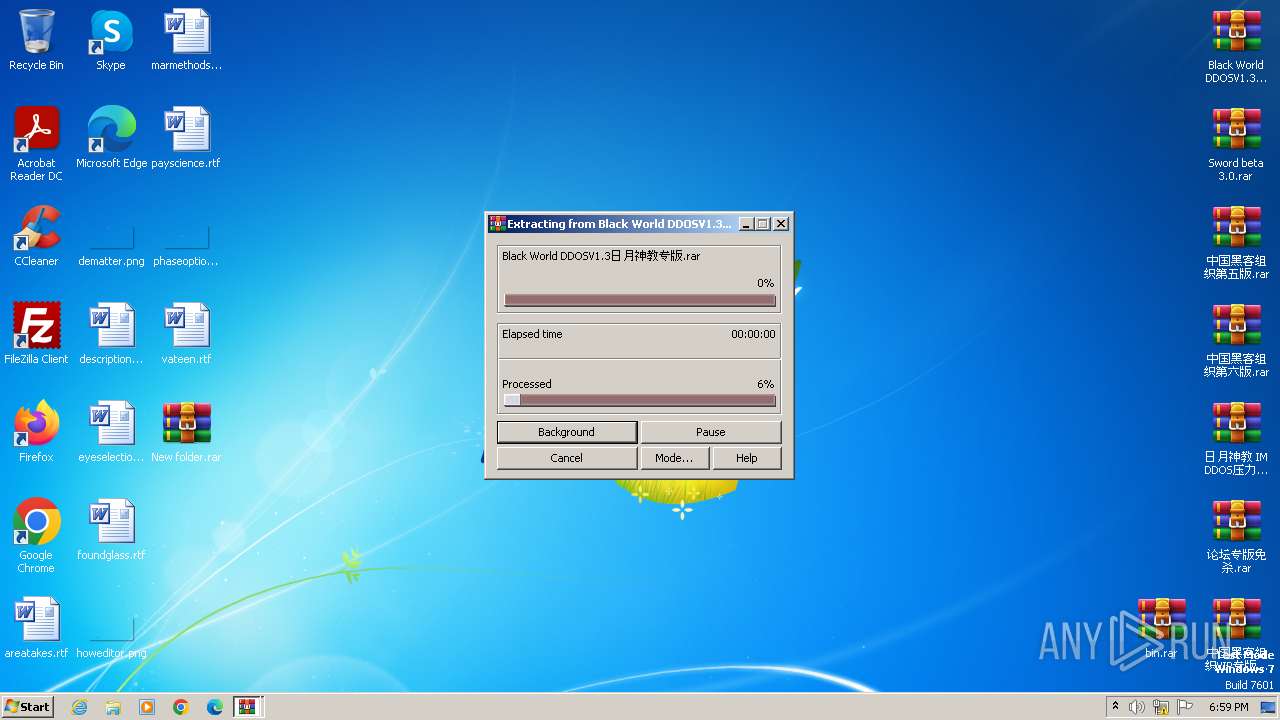Select the marmethods document icon

click(186, 40)
